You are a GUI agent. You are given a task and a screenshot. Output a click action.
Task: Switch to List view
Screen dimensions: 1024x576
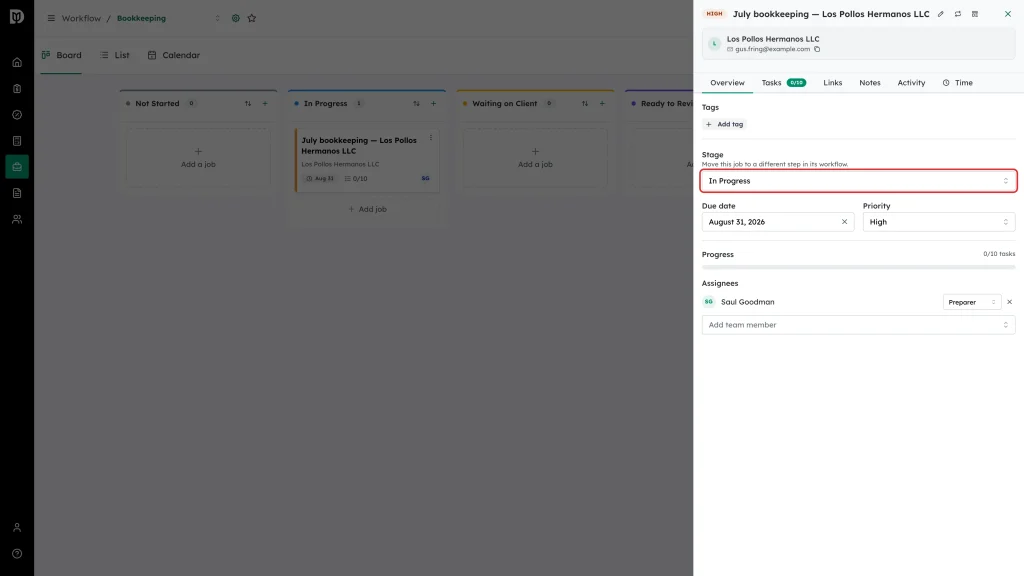coord(115,56)
